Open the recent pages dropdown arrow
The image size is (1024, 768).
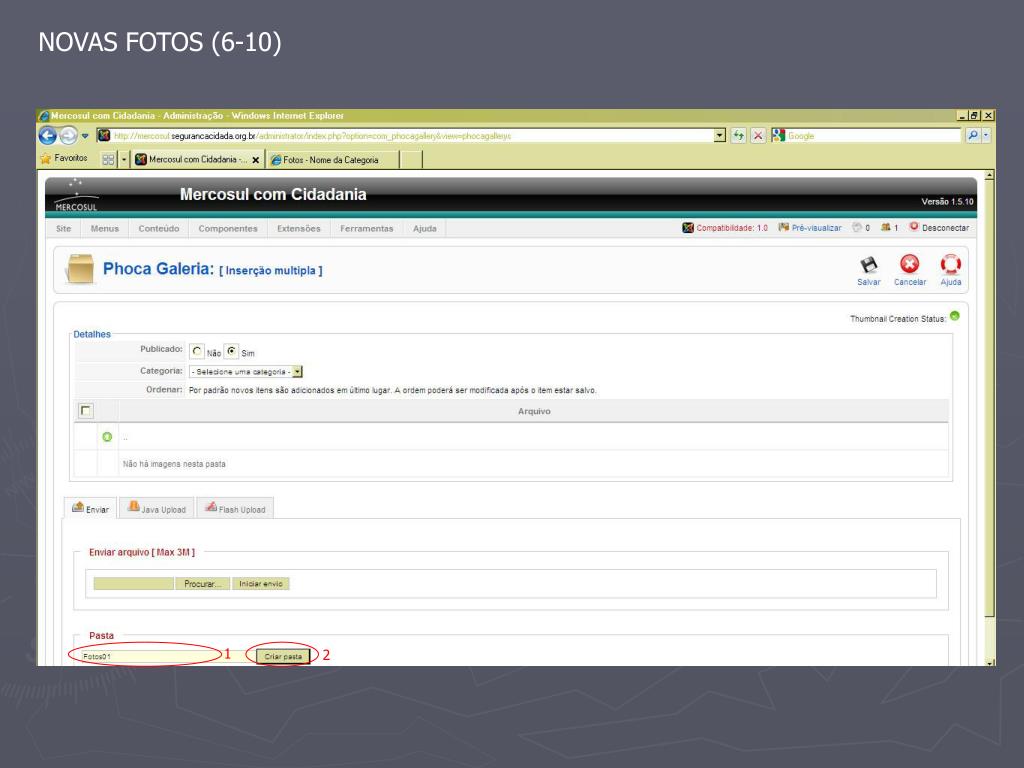85,136
